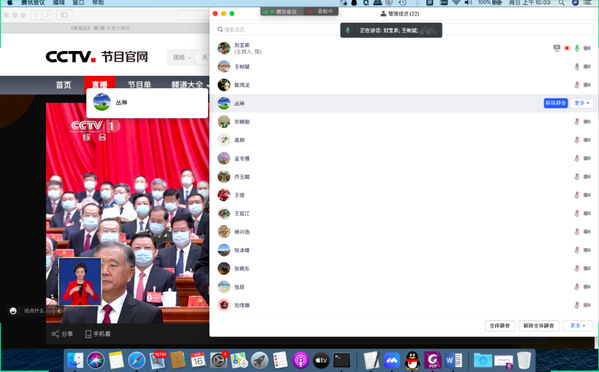Toggle muted microphone of third member row
Image resolution: width=599 pixels, height=372 pixels.
coord(577,85)
